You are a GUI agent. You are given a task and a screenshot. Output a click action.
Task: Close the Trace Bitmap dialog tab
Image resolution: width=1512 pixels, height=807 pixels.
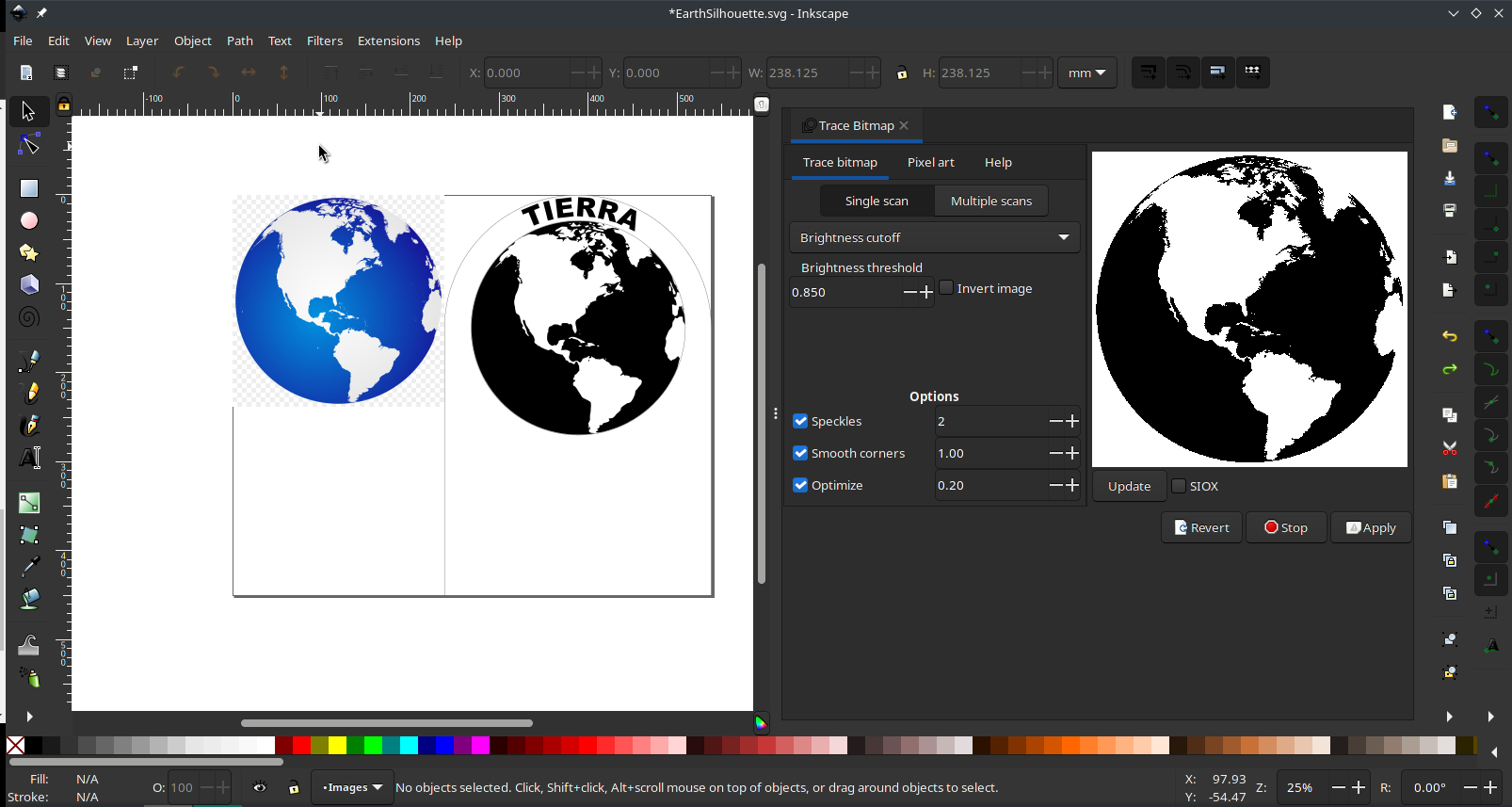click(904, 125)
